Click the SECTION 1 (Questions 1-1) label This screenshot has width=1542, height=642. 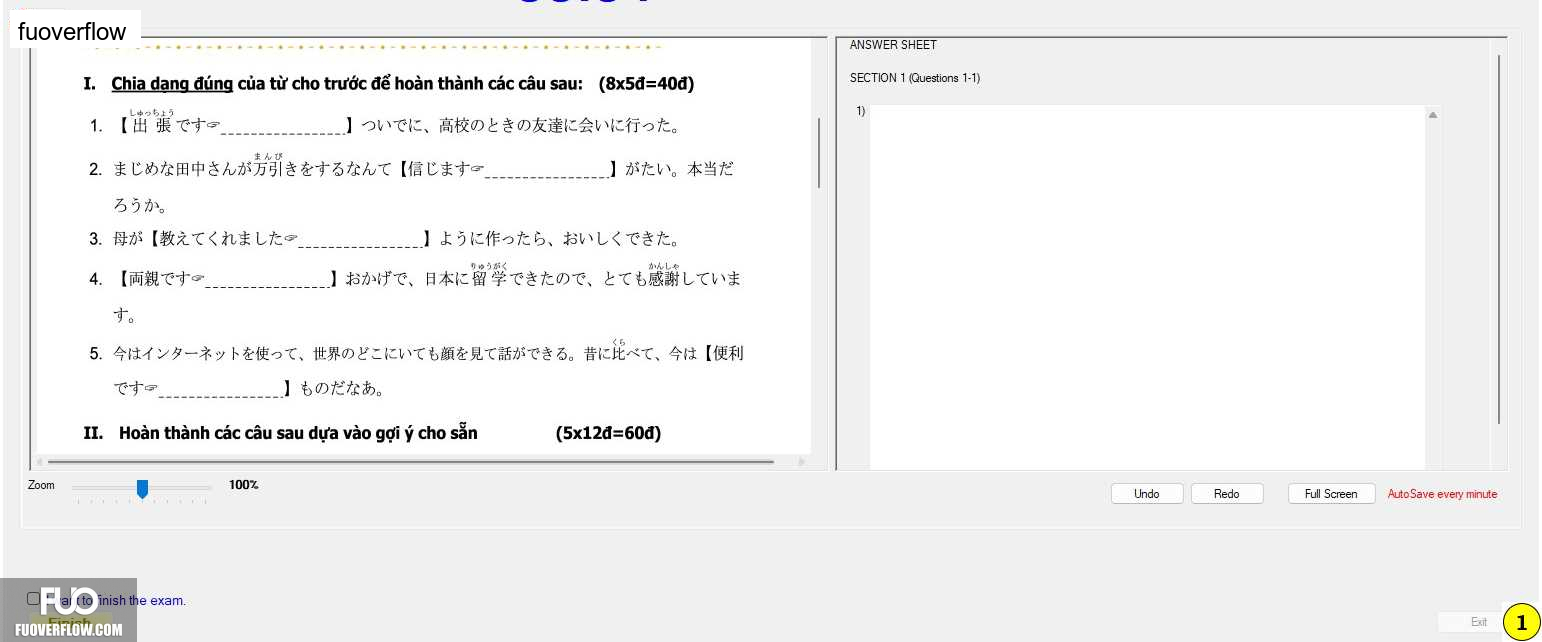pos(915,78)
